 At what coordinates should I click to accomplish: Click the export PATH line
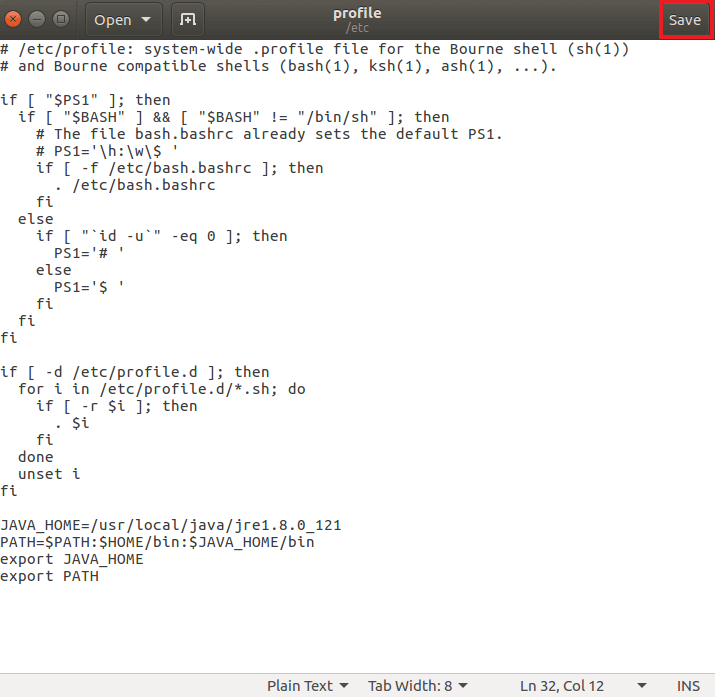pos(50,576)
